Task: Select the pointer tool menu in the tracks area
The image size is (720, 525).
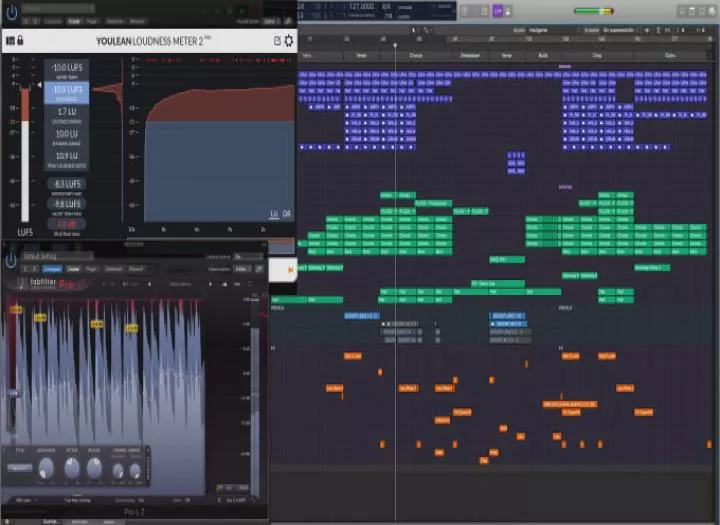Action: pos(413,30)
